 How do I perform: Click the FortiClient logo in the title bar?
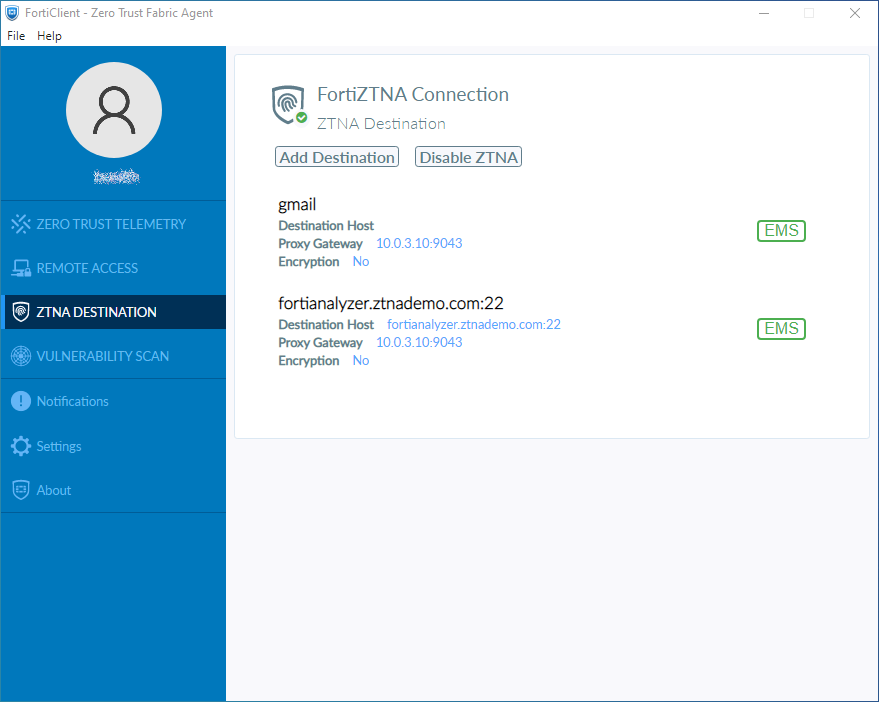(12, 13)
